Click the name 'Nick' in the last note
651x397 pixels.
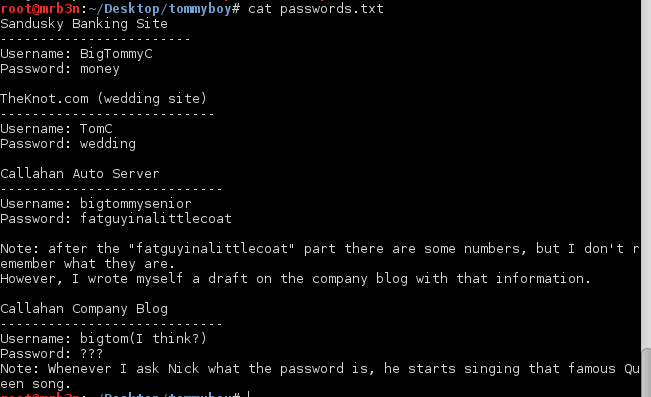(184, 368)
